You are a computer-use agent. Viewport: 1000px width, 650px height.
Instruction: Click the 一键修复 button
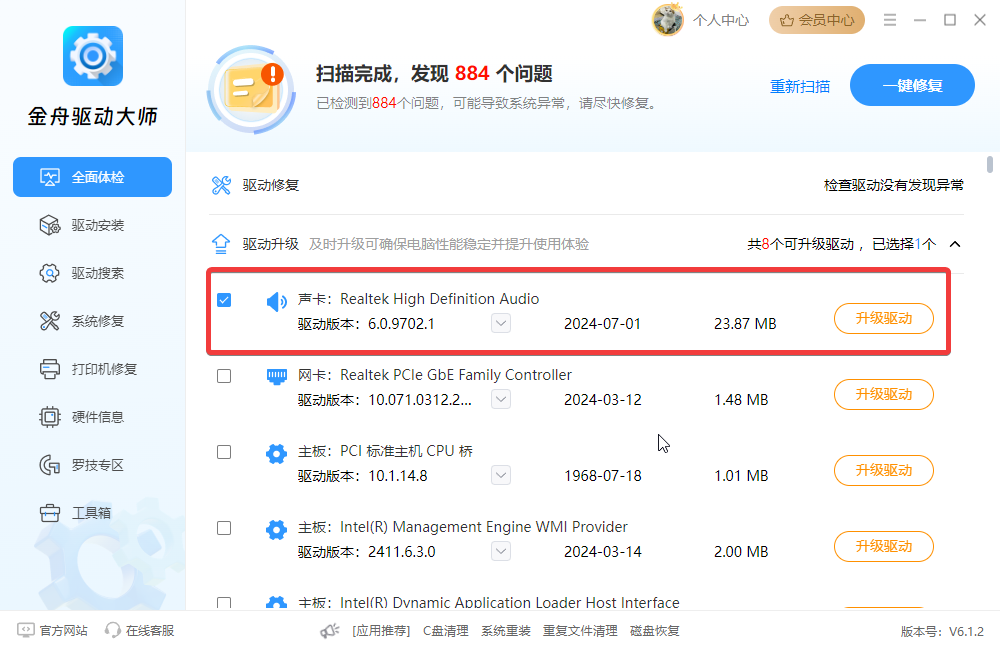[x=912, y=85]
